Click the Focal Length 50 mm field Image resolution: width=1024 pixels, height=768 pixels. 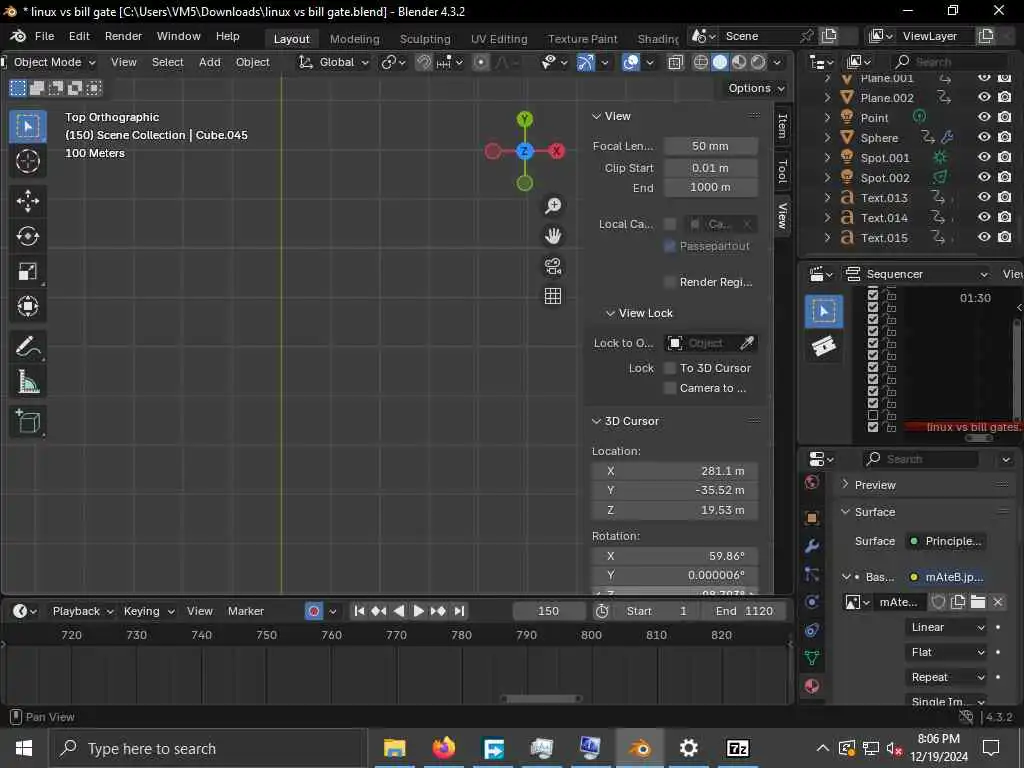[711, 146]
